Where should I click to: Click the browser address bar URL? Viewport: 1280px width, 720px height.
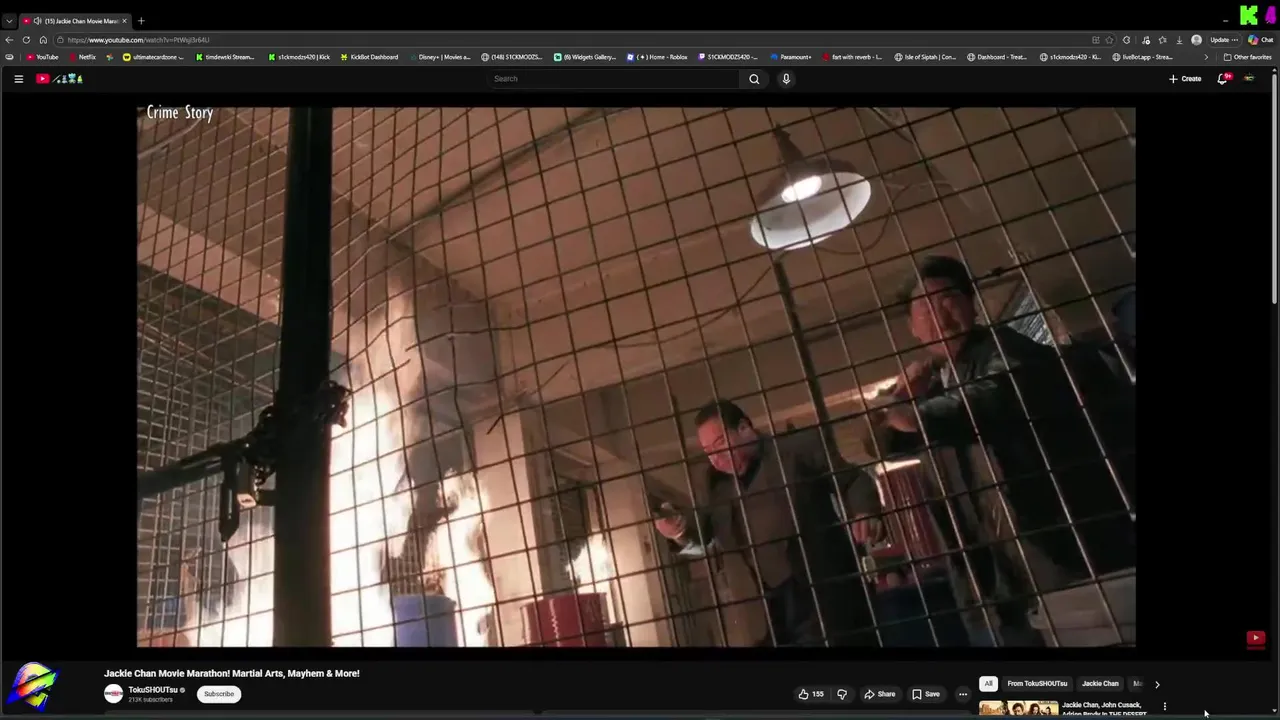[x=138, y=40]
